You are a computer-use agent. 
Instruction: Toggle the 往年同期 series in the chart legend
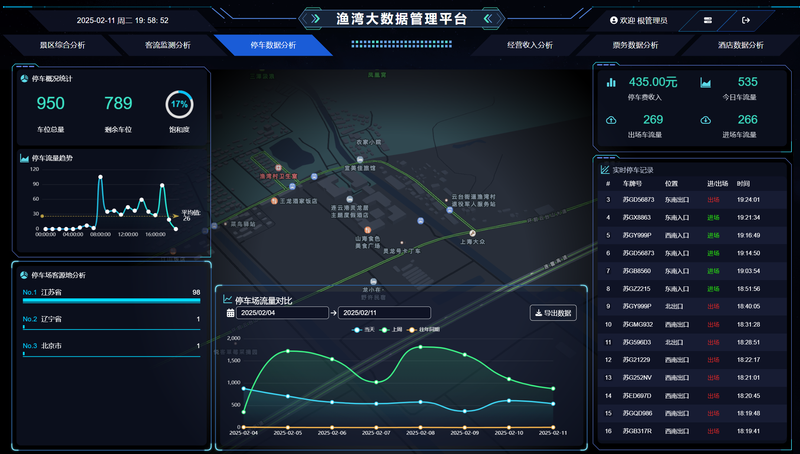(x=423, y=330)
